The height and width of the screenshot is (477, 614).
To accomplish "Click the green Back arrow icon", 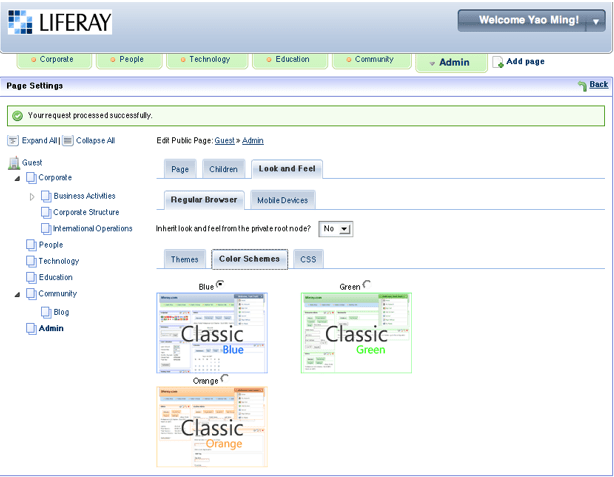I will 582,85.
